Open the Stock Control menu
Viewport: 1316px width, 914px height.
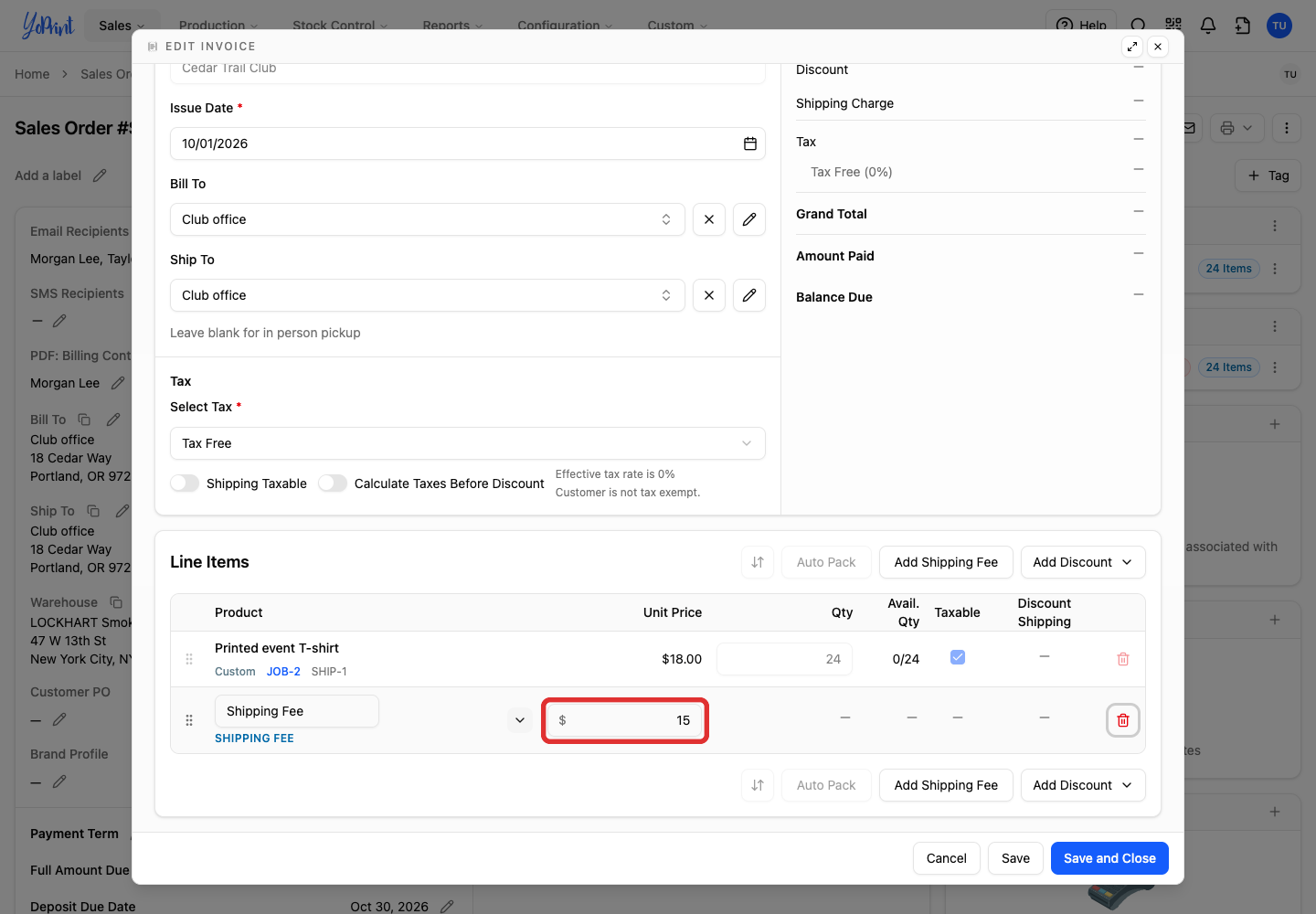pos(340,26)
